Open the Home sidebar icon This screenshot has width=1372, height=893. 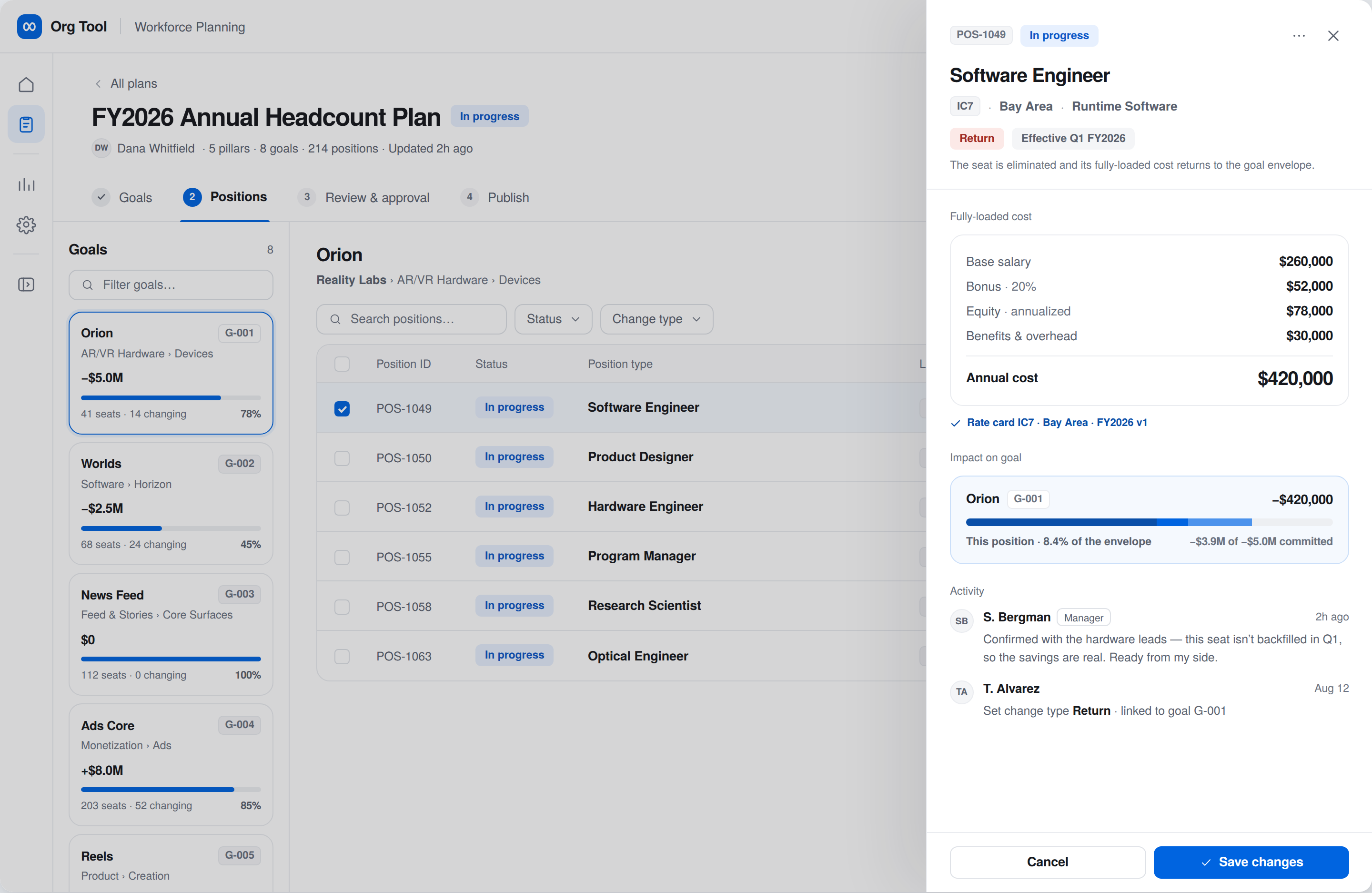26,85
